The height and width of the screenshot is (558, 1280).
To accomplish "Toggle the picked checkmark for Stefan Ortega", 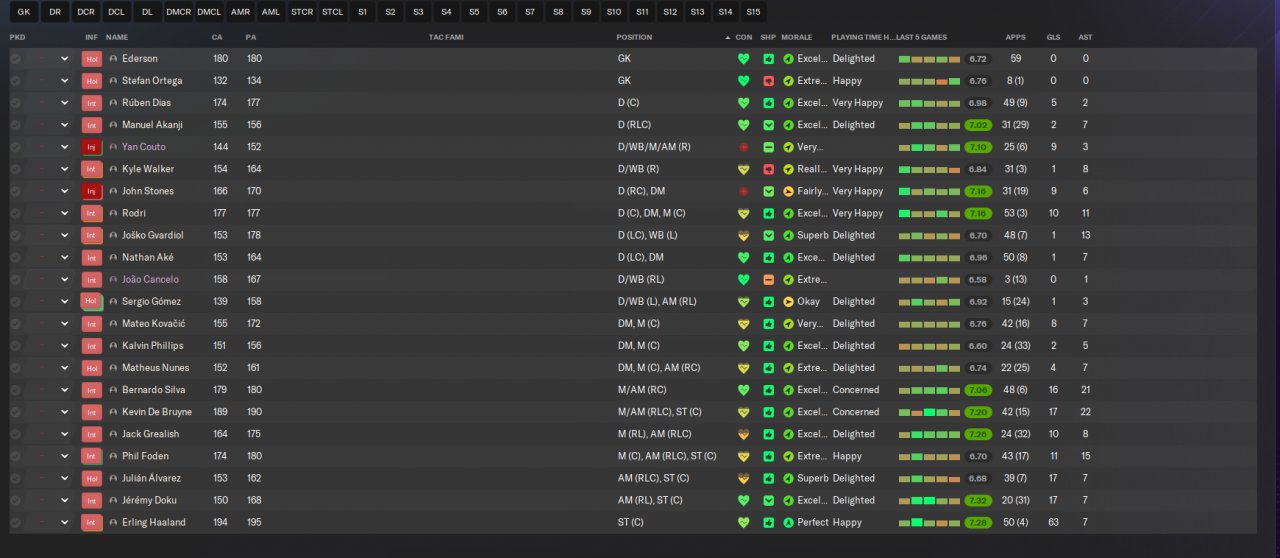I will pyautogui.click(x=15, y=81).
